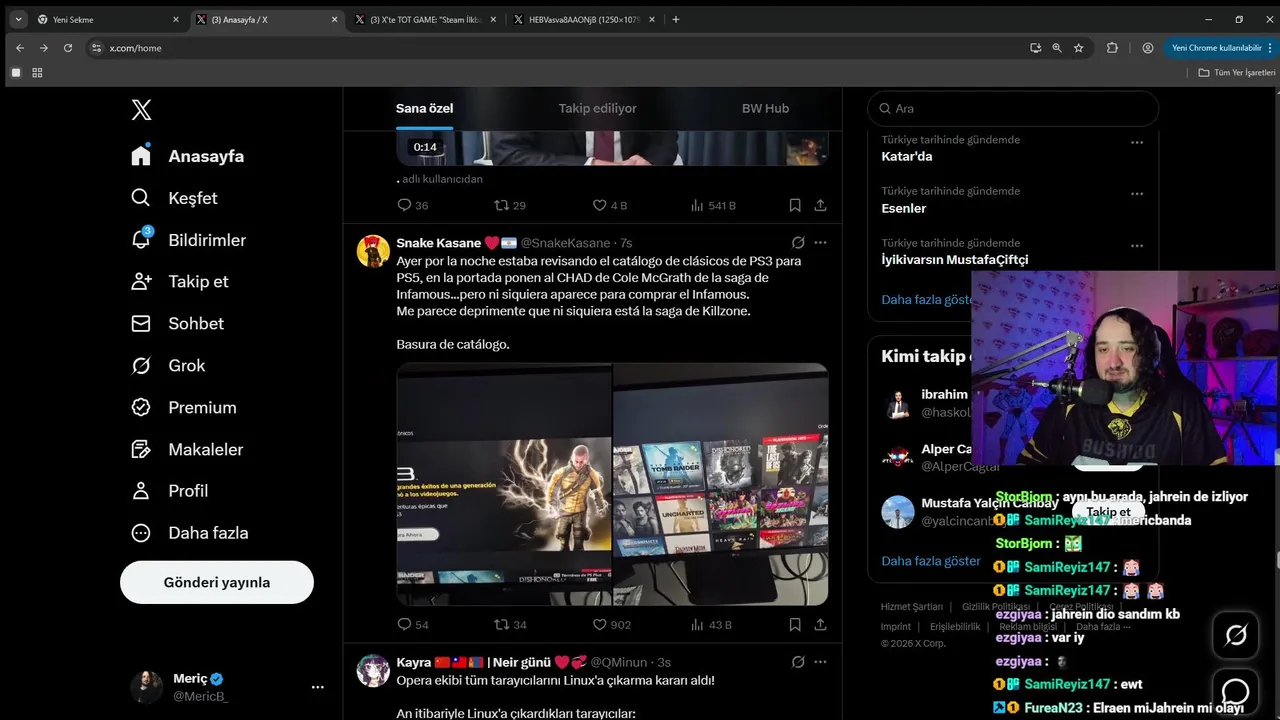Click Daha fazla göster under who to follow
The height and width of the screenshot is (720, 1280).
(x=931, y=561)
